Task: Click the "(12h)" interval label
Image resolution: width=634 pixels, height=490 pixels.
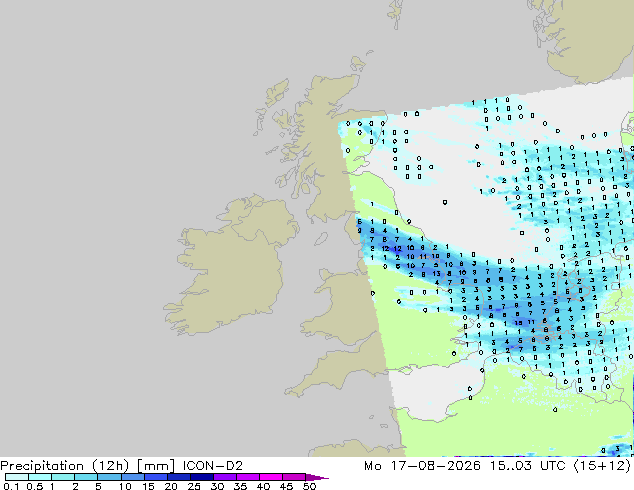Action: 110,466
